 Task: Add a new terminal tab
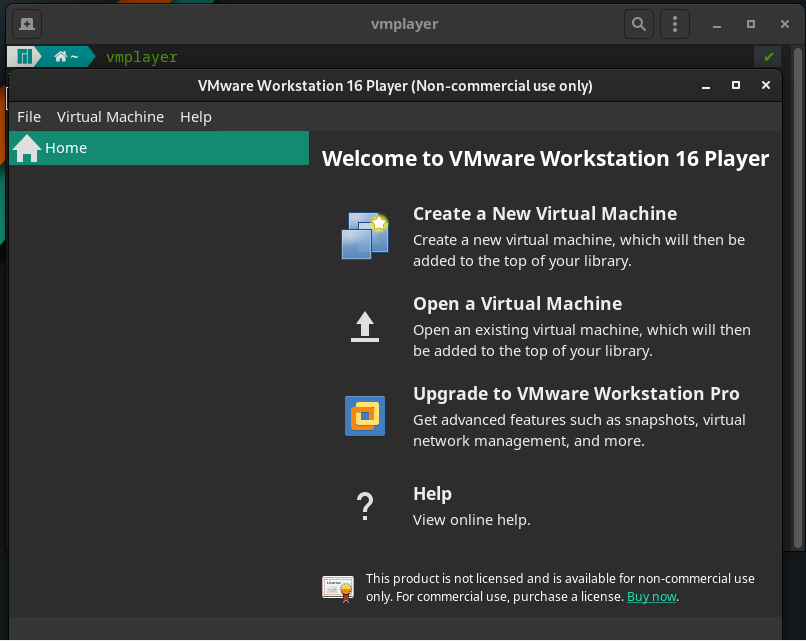tap(26, 24)
